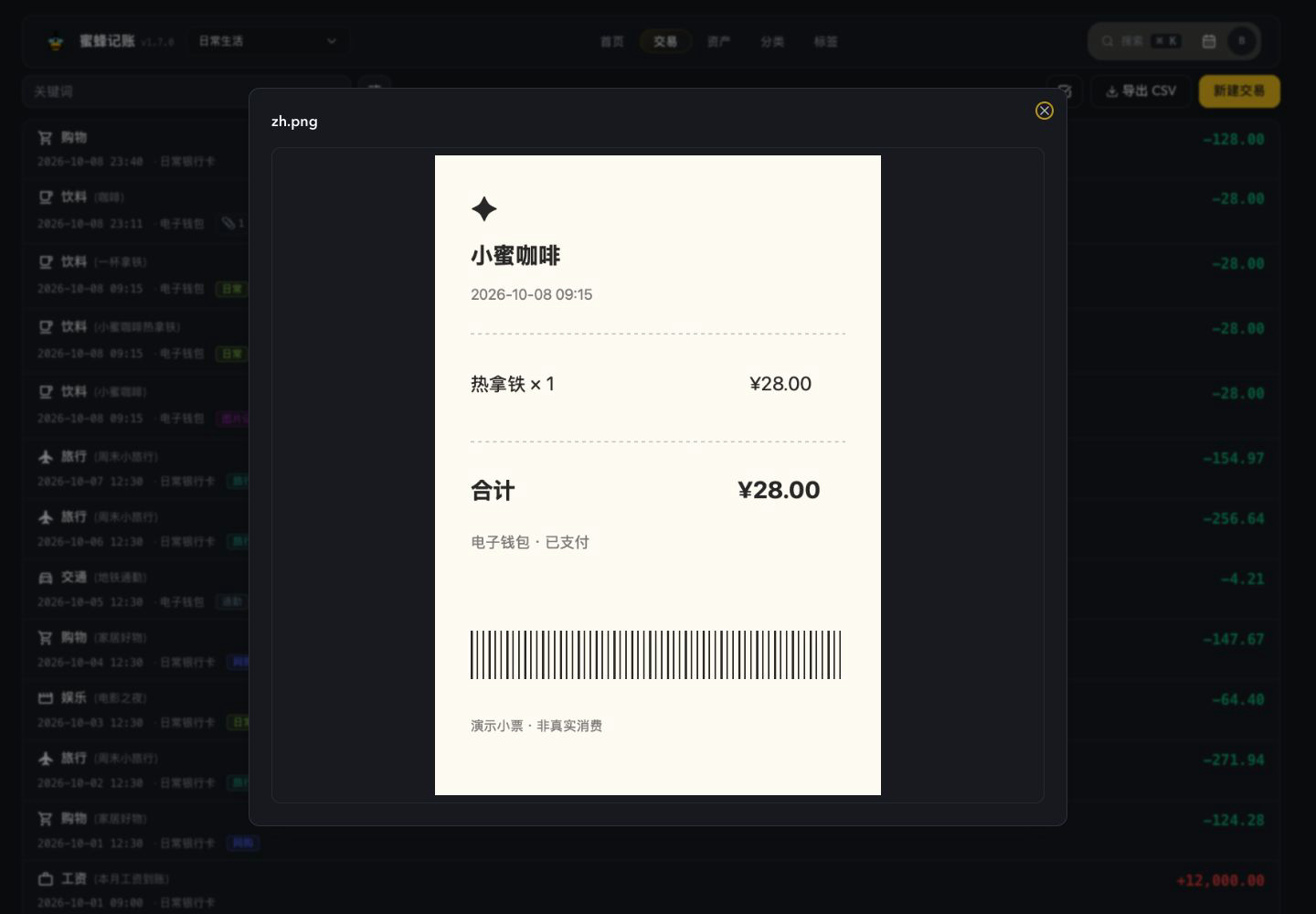The width and height of the screenshot is (1316, 914).
Task: Open the 分类 tab
Action: point(772,41)
